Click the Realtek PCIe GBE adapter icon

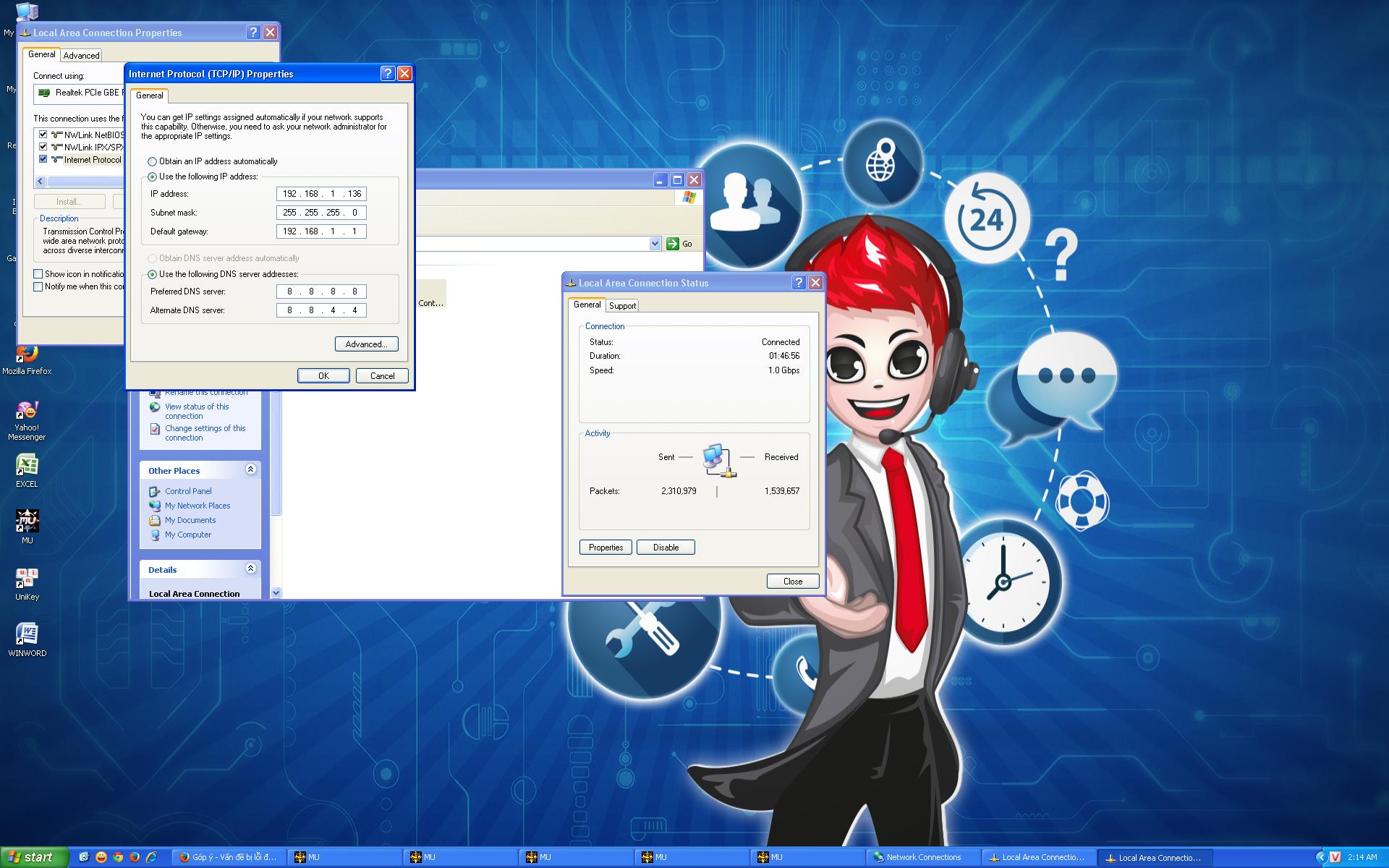coord(43,93)
